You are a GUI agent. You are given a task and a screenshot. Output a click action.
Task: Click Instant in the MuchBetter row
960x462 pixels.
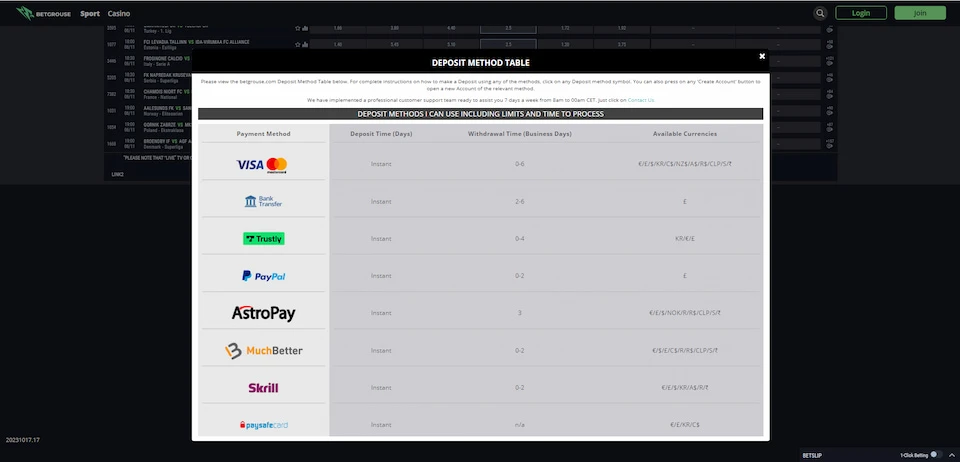pyautogui.click(x=381, y=351)
